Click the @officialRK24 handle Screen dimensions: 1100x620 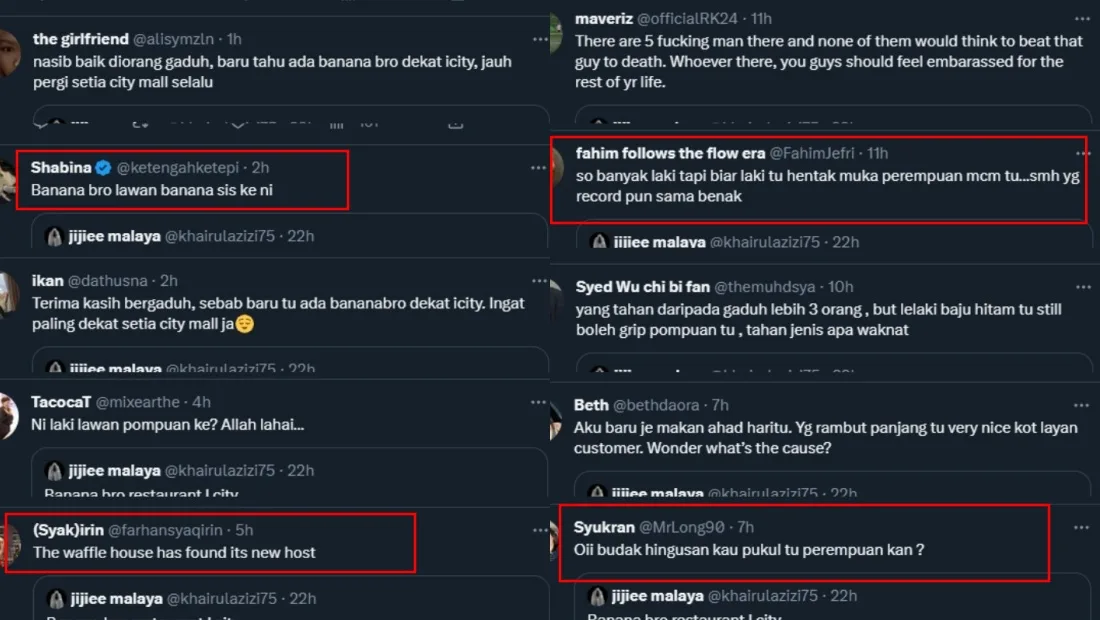point(704,19)
